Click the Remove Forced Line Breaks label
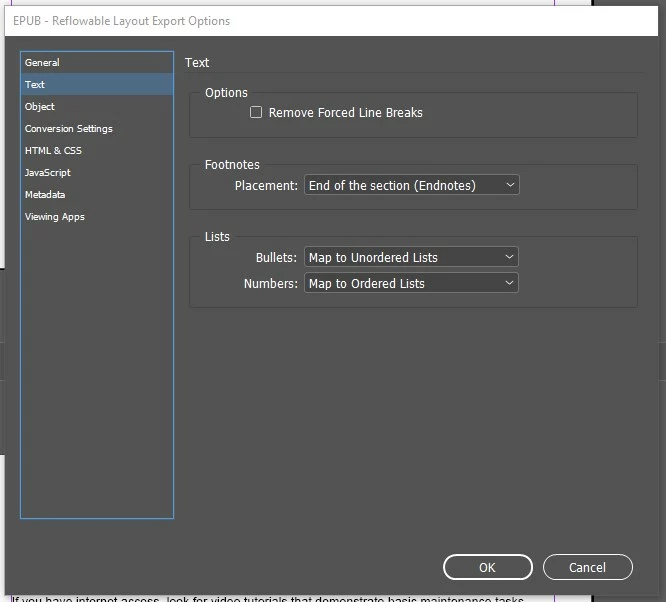 [346, 113]
